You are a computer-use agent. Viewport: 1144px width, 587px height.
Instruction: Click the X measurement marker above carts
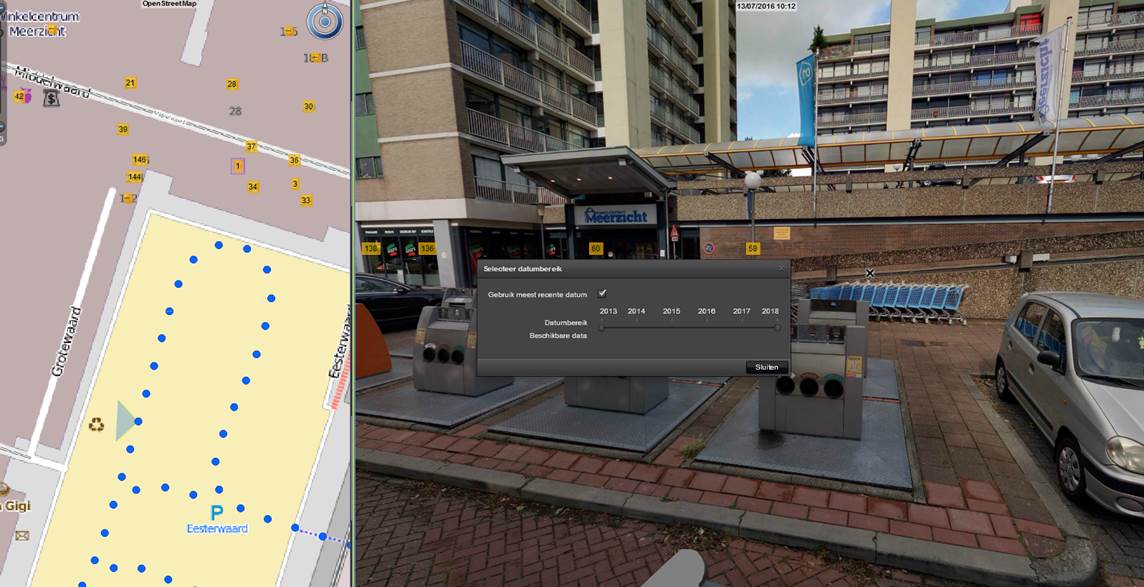click(x=869, y=273)
